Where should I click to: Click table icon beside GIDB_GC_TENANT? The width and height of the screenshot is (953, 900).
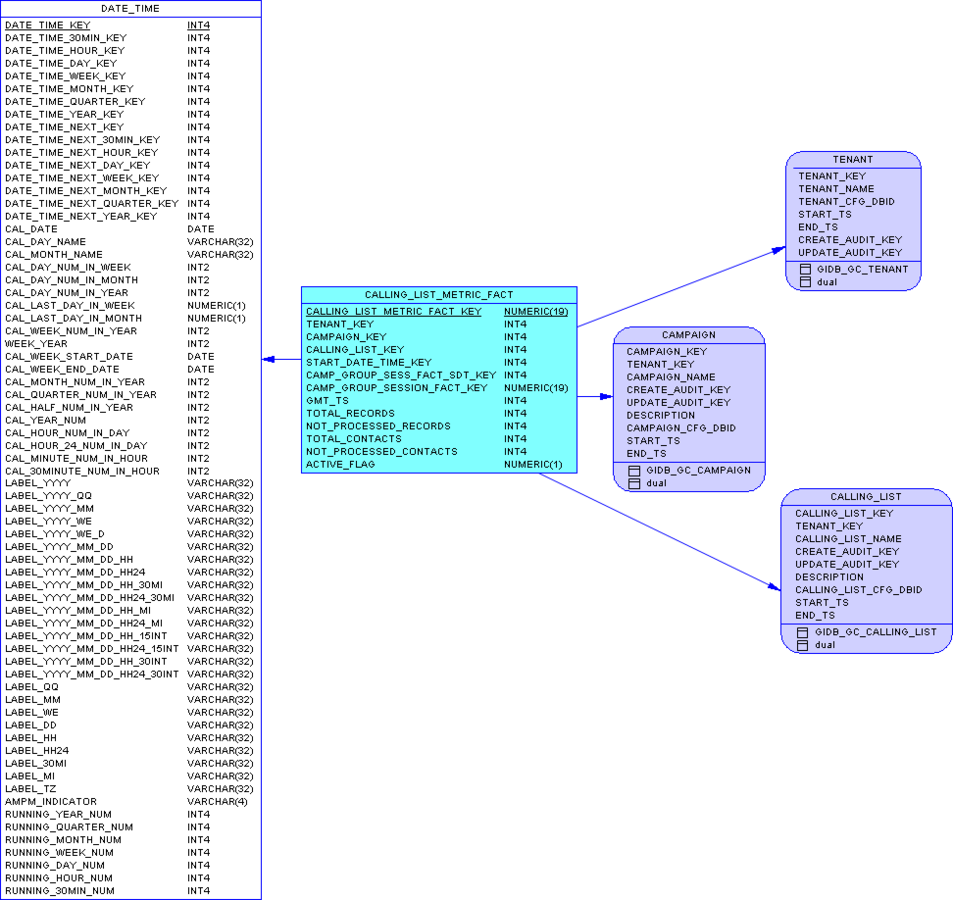[805, 270]
